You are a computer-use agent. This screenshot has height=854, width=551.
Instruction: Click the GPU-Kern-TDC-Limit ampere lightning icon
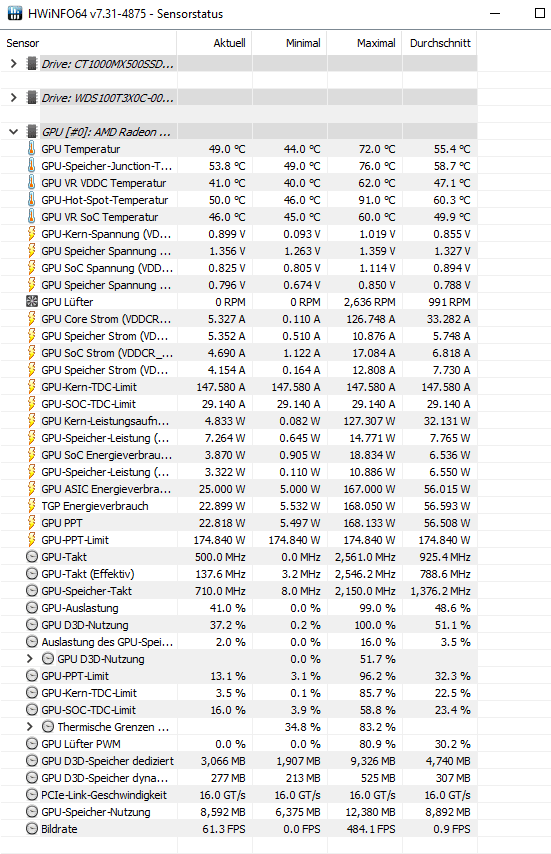pos(32,387)
